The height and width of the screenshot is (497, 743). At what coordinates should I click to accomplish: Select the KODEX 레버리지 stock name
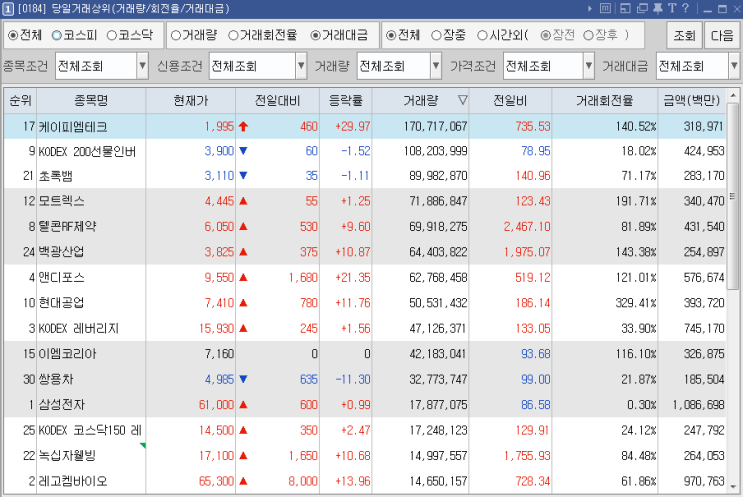(79, 328)
